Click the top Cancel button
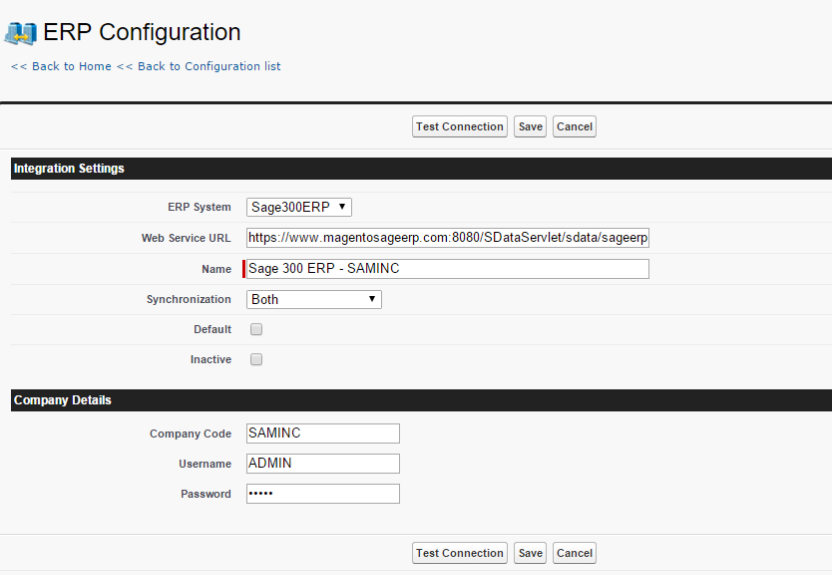 [574, 127]
